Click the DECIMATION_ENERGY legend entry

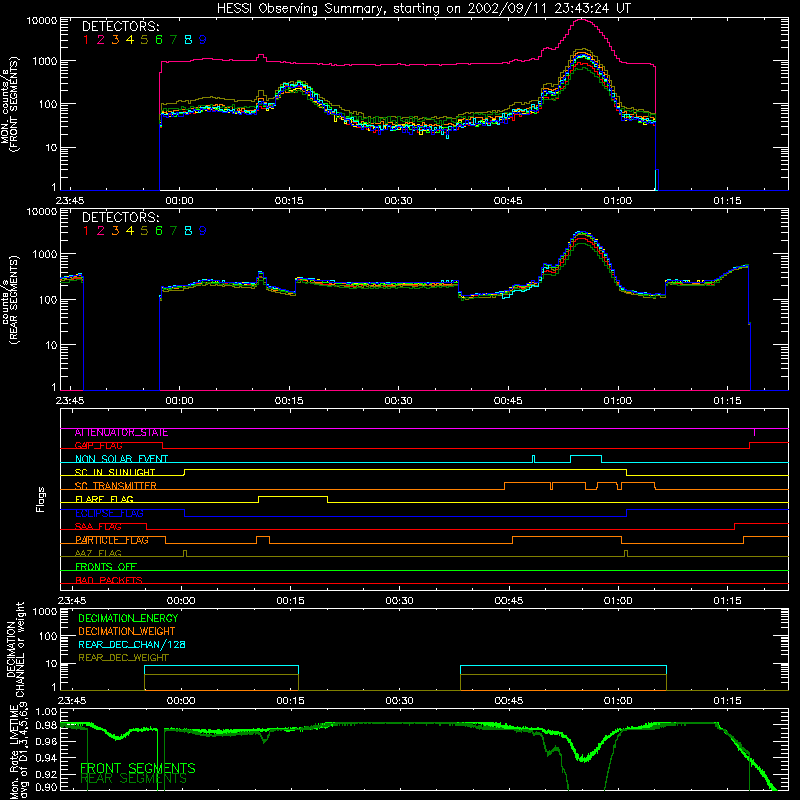pos(128,618)
